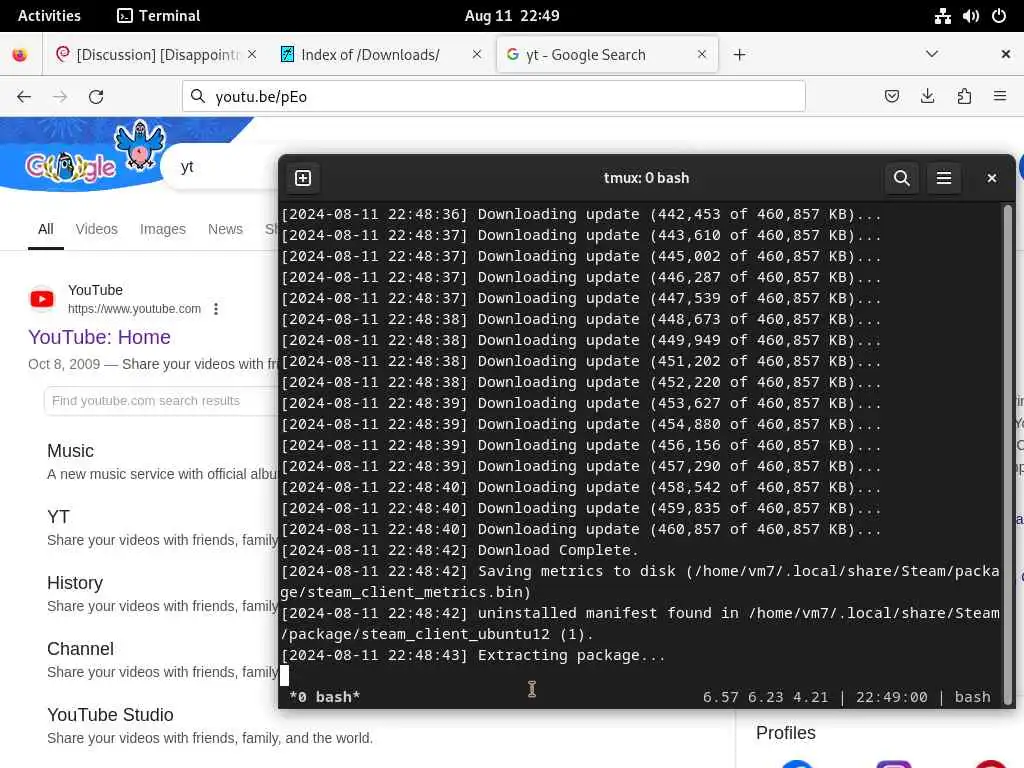Viewport: 1024px width, 768px height.
Task: Open the YouTube Studio sitelink
Action: point(110,715)
